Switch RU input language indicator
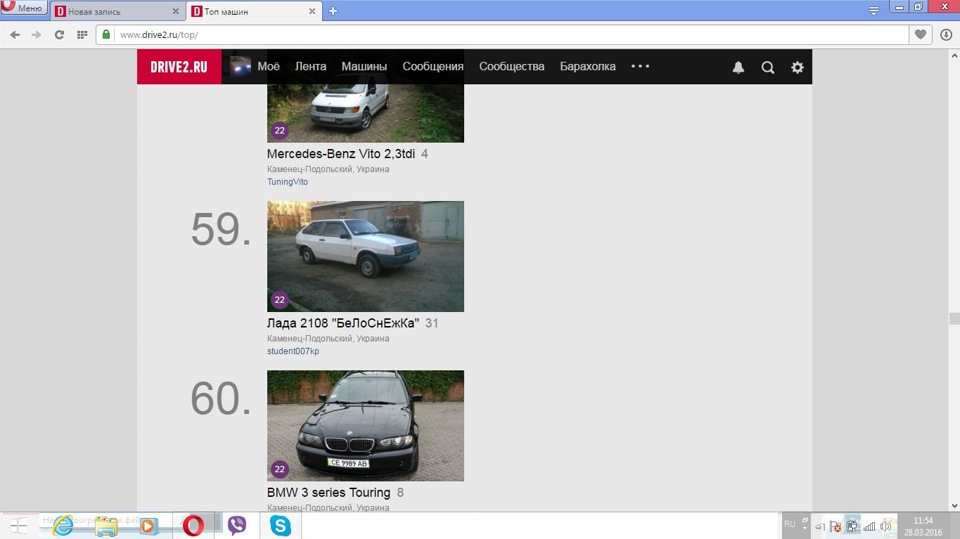Viewport: 960px width, 539px height. (790, 524)
